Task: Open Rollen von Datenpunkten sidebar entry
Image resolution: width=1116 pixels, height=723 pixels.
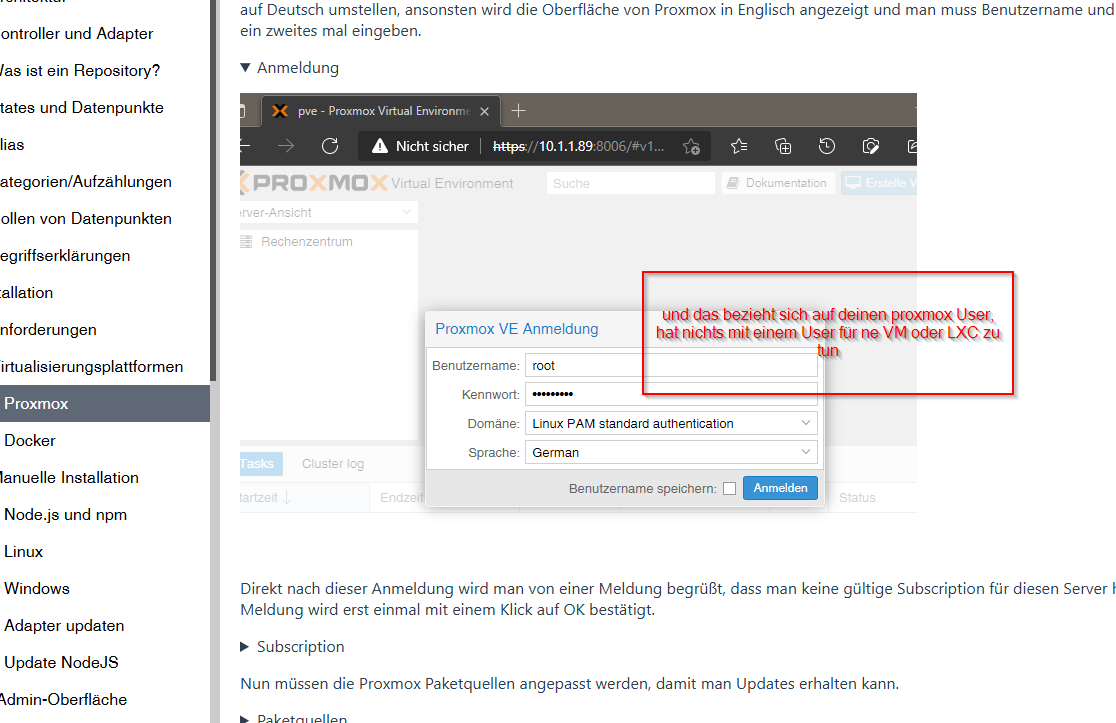Action: click(85, 218)
